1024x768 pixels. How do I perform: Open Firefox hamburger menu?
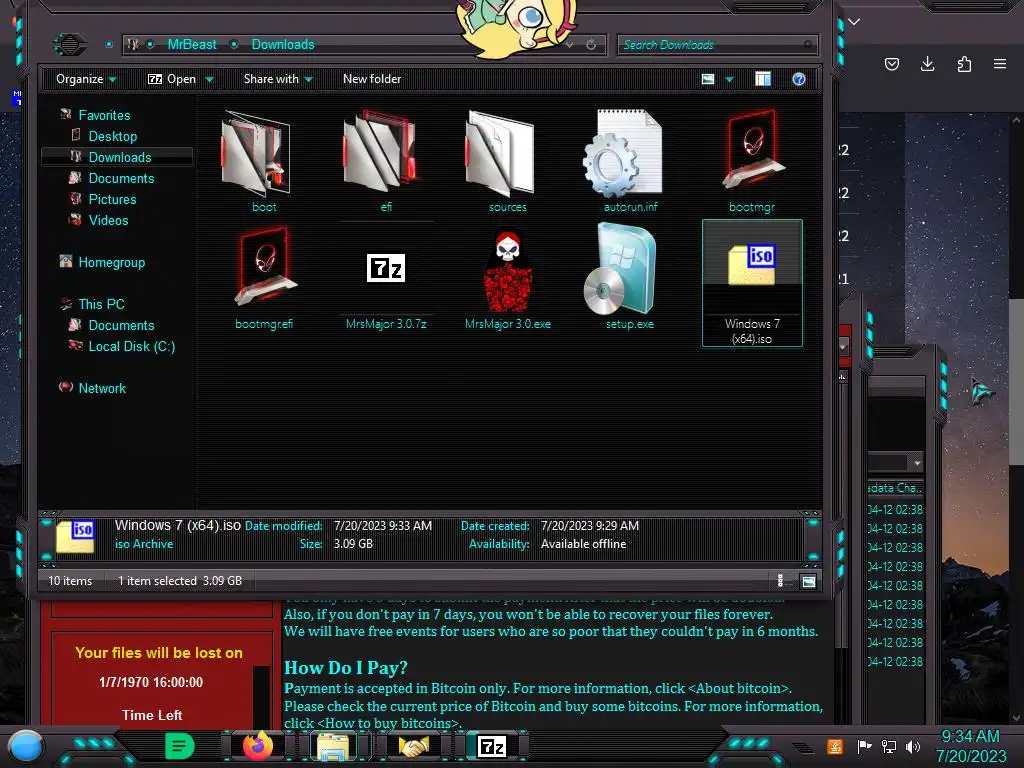(x=1000, y=64)
